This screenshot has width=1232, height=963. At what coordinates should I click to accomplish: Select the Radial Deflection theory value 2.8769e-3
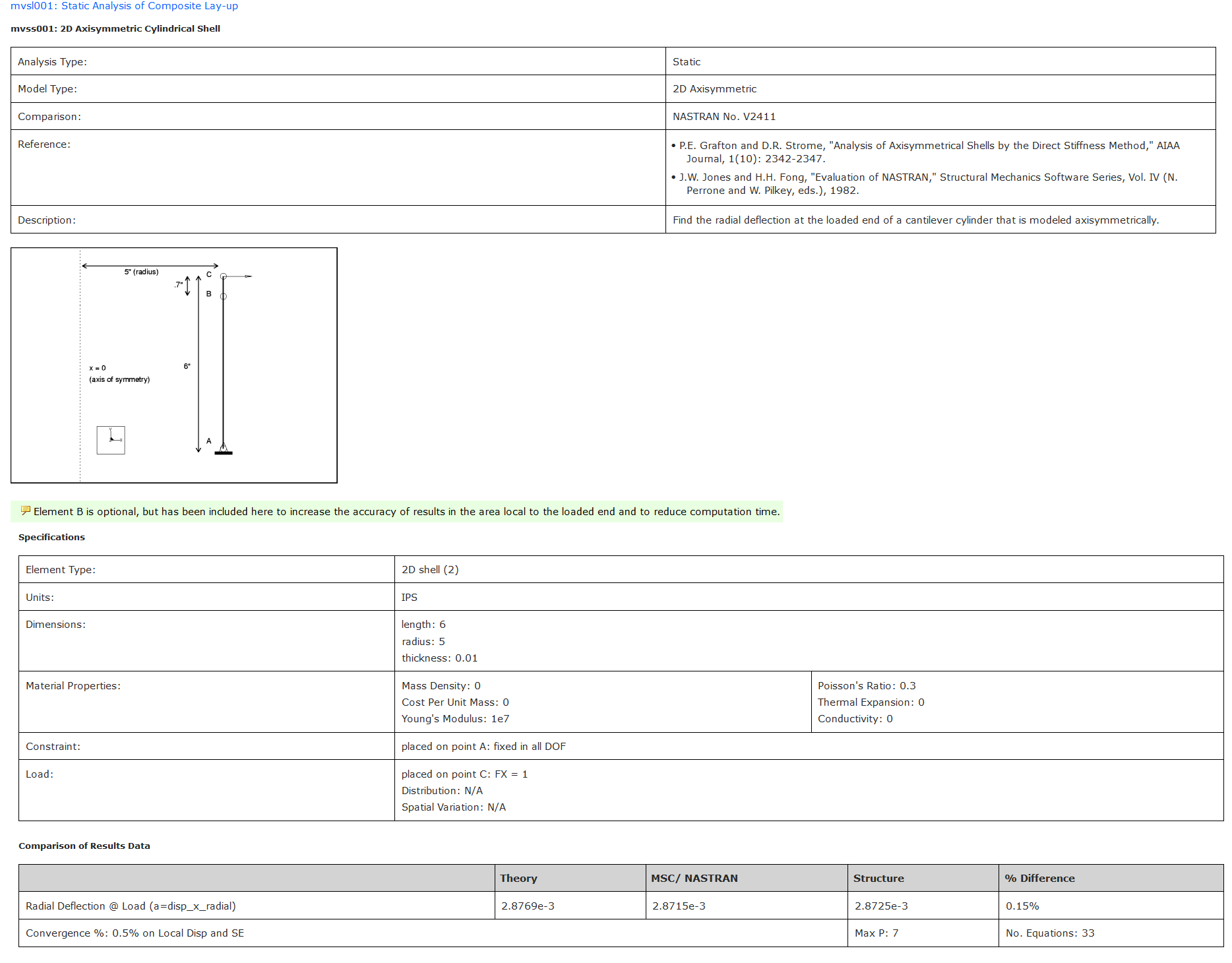coord(528,906)
